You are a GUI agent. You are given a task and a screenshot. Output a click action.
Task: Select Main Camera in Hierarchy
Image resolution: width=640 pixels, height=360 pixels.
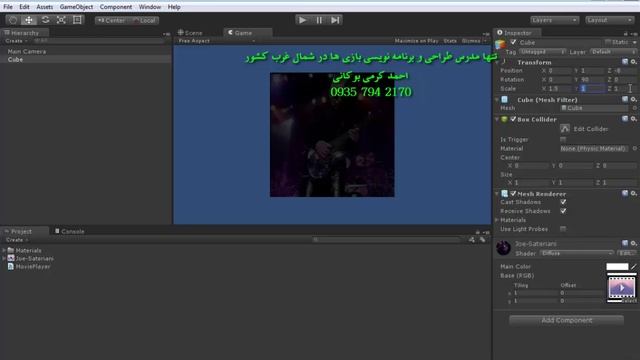point(27,51)
